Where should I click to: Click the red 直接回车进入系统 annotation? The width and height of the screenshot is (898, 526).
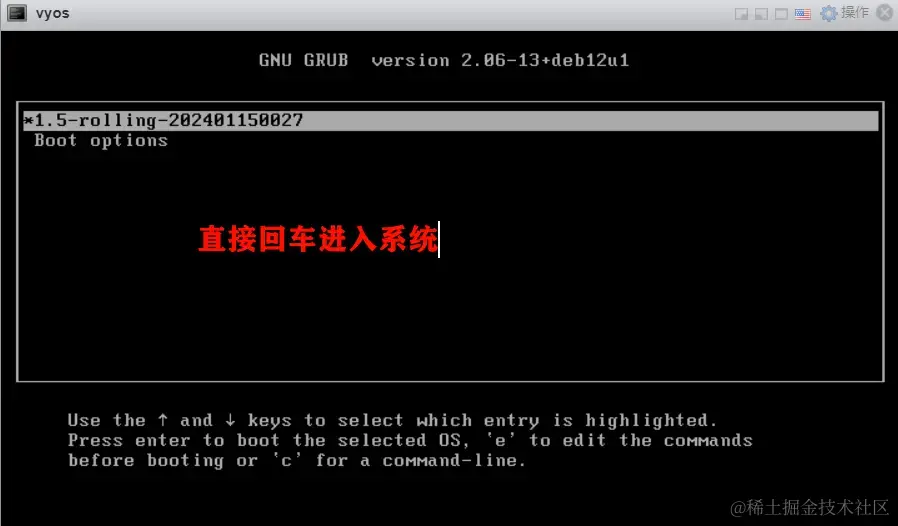tap(318, 239)
